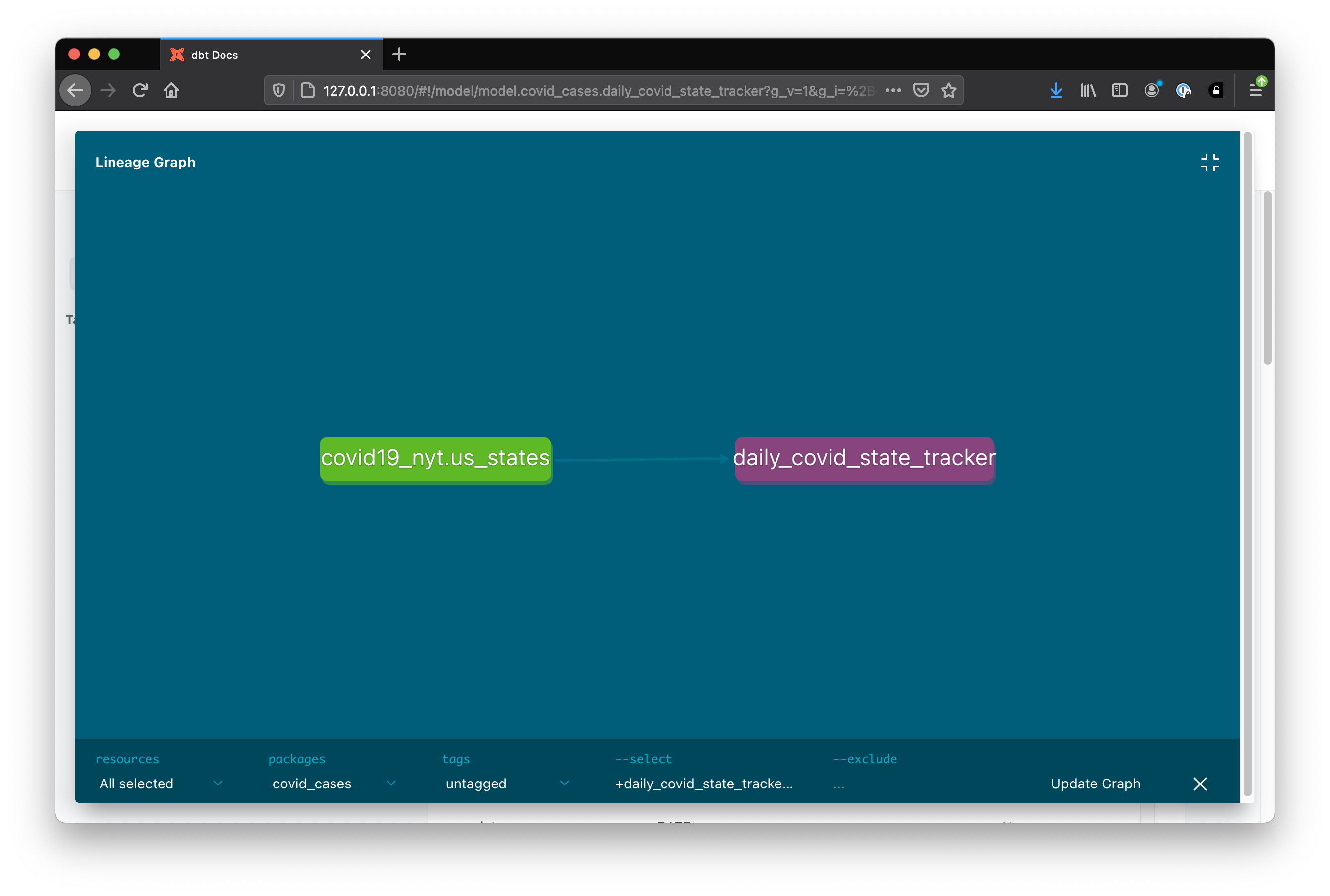Click the Update Graph button
The image size is (1330, 896).
(x=1095, y=783)
